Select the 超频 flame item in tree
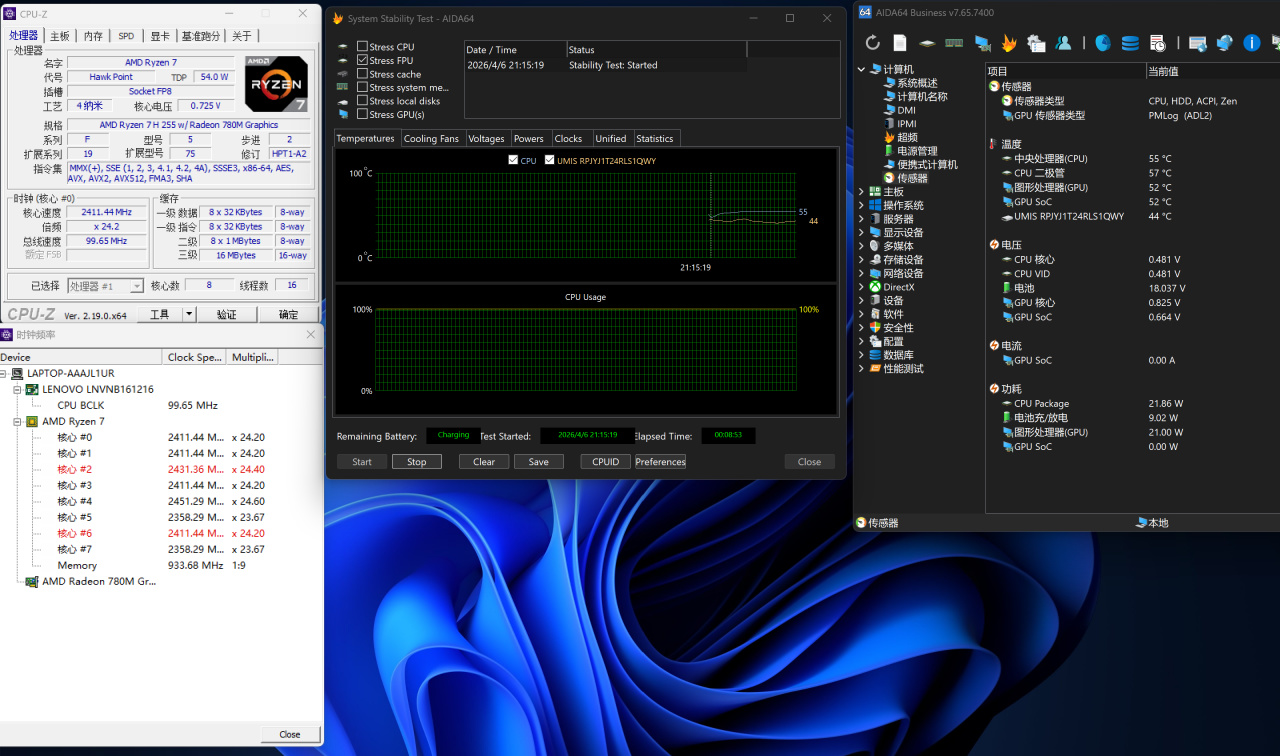 pyautogui.click(x=907, y=137)
